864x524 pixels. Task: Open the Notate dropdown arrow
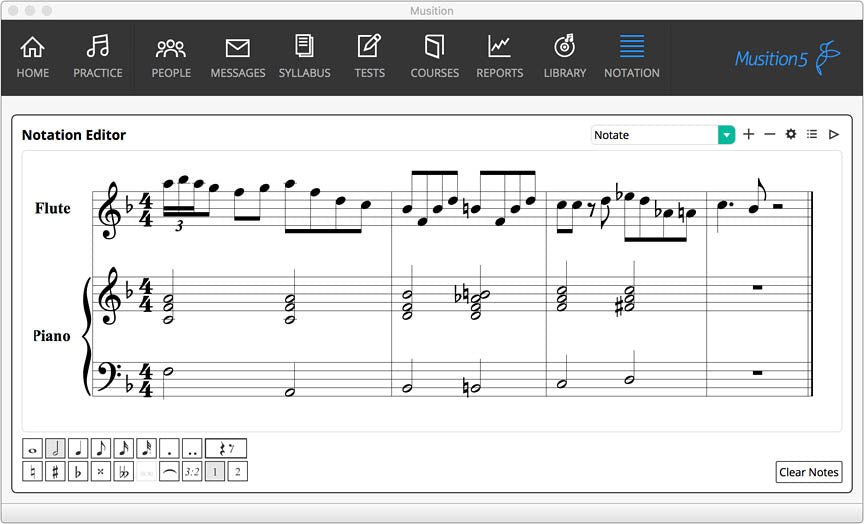tap(726, 135)
